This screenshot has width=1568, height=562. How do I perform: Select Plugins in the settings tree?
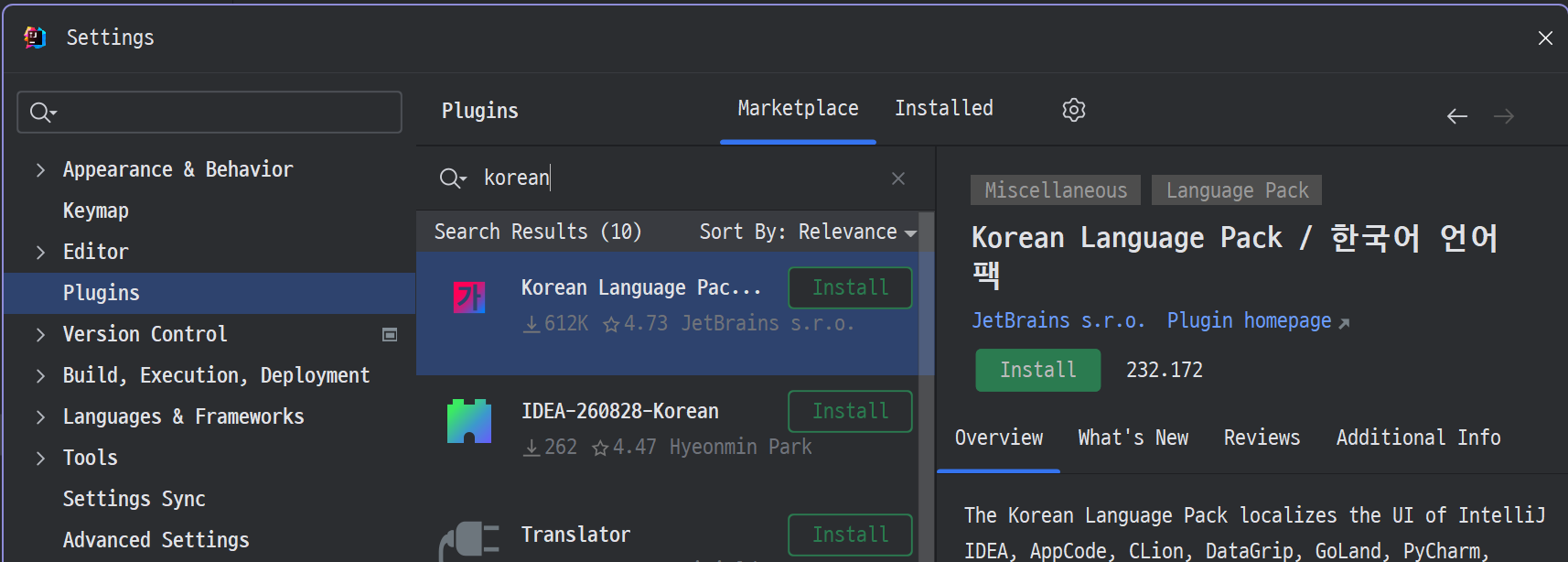[209, 294]
